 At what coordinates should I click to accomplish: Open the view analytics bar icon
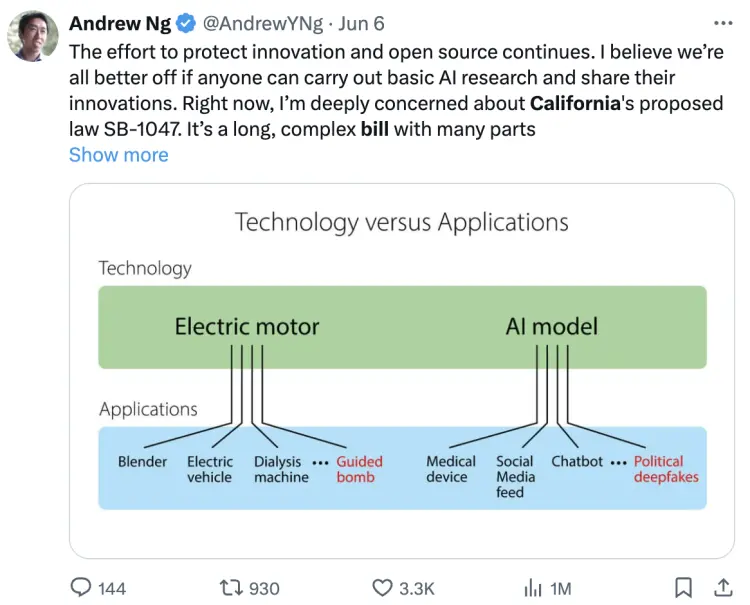click(x=532, y=587)
